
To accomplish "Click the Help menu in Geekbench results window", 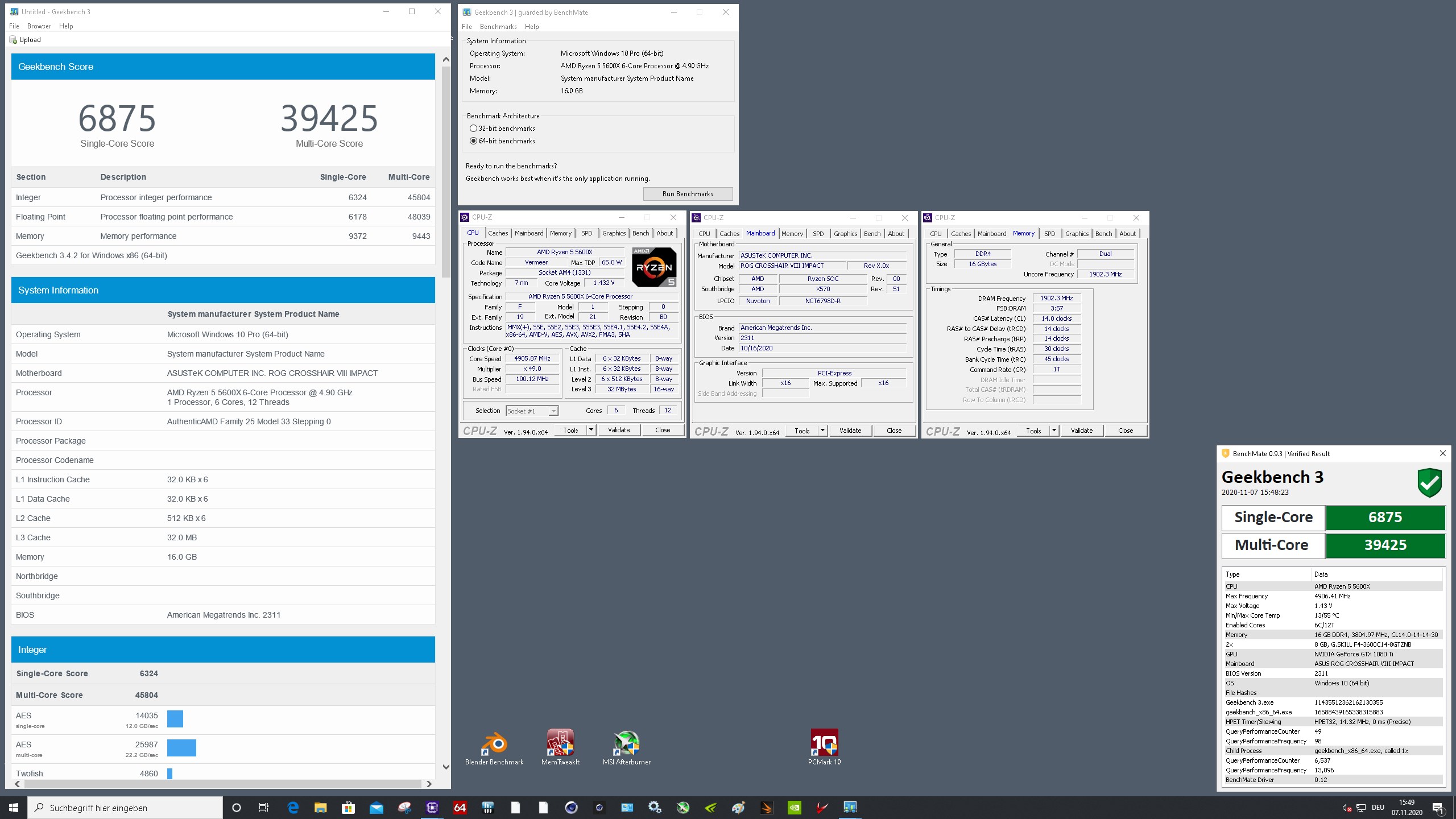I will click(x=66, y=26).
